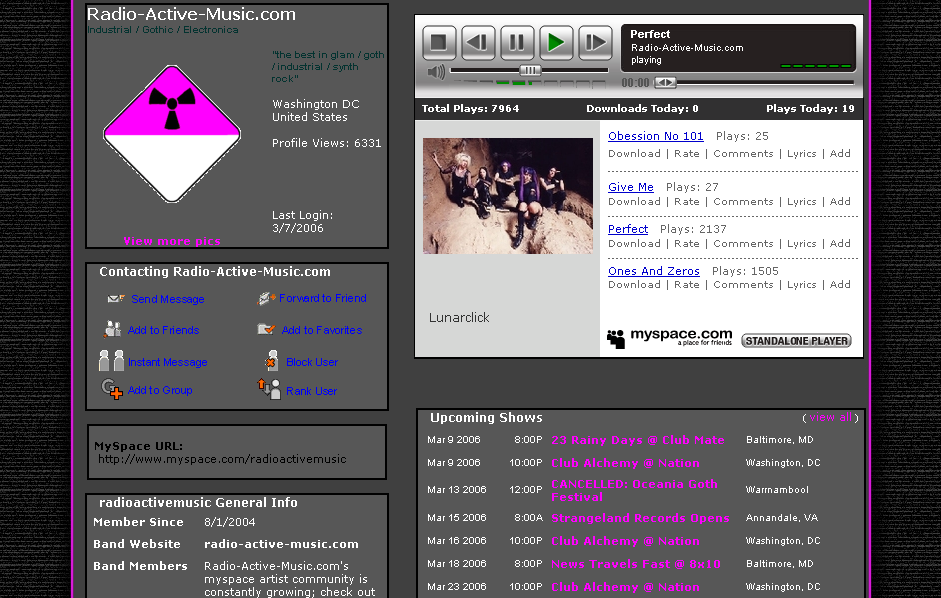This screenshot has width=941, height=598.
Task: Download the song Obession No 101
Action: 634,154
